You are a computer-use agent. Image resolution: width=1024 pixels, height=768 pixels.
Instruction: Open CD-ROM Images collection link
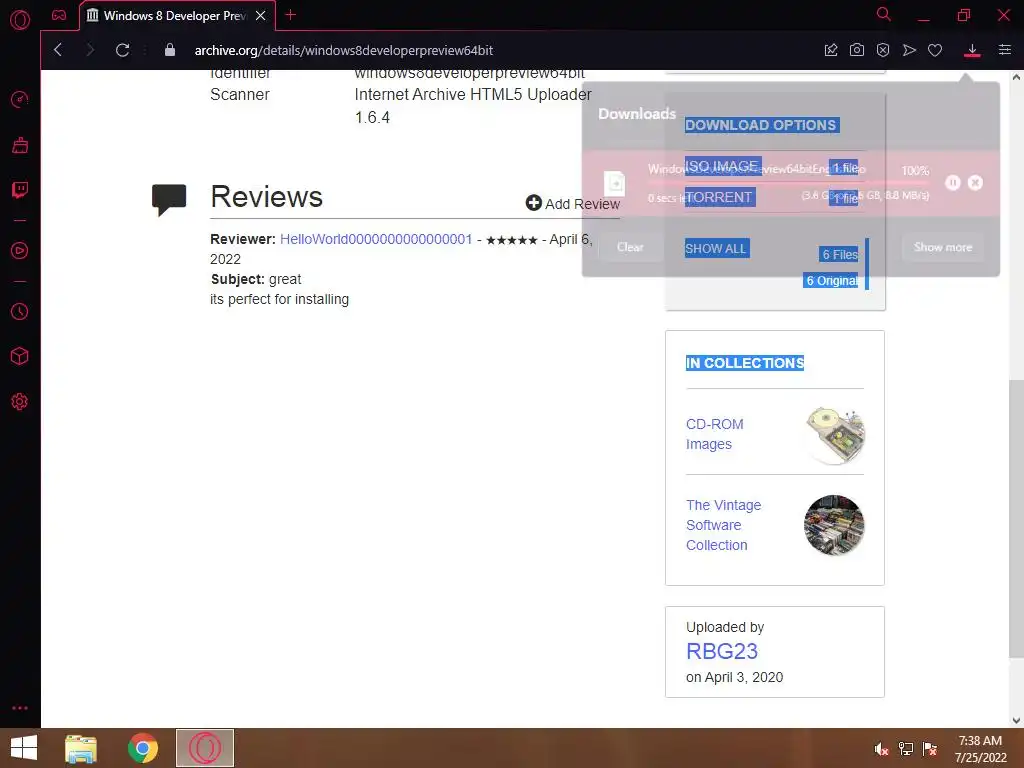click(x=714, y=434)
